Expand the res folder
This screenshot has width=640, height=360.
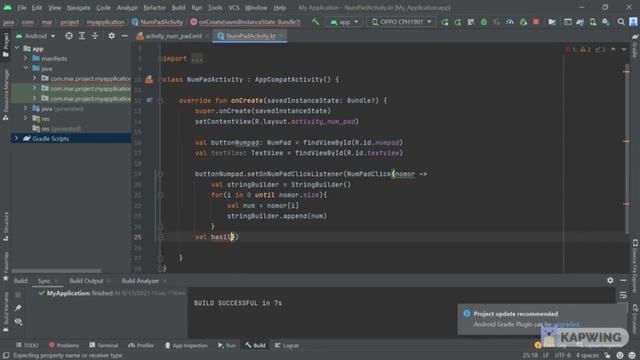[26, 119]
